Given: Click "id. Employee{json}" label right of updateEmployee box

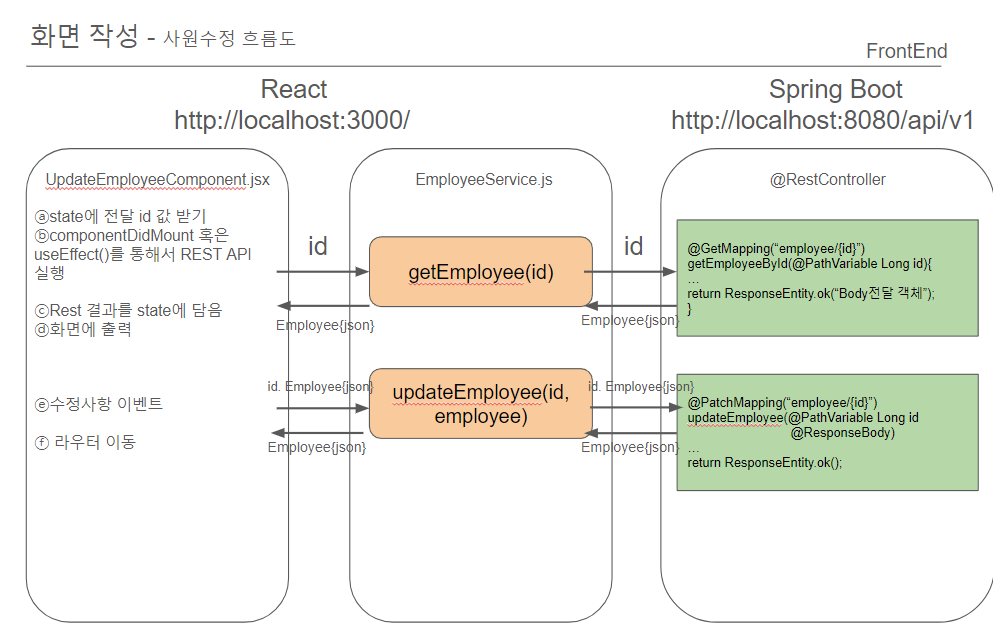Looking at the screenshot, I should pyautogui.click(x=641, y=386).
